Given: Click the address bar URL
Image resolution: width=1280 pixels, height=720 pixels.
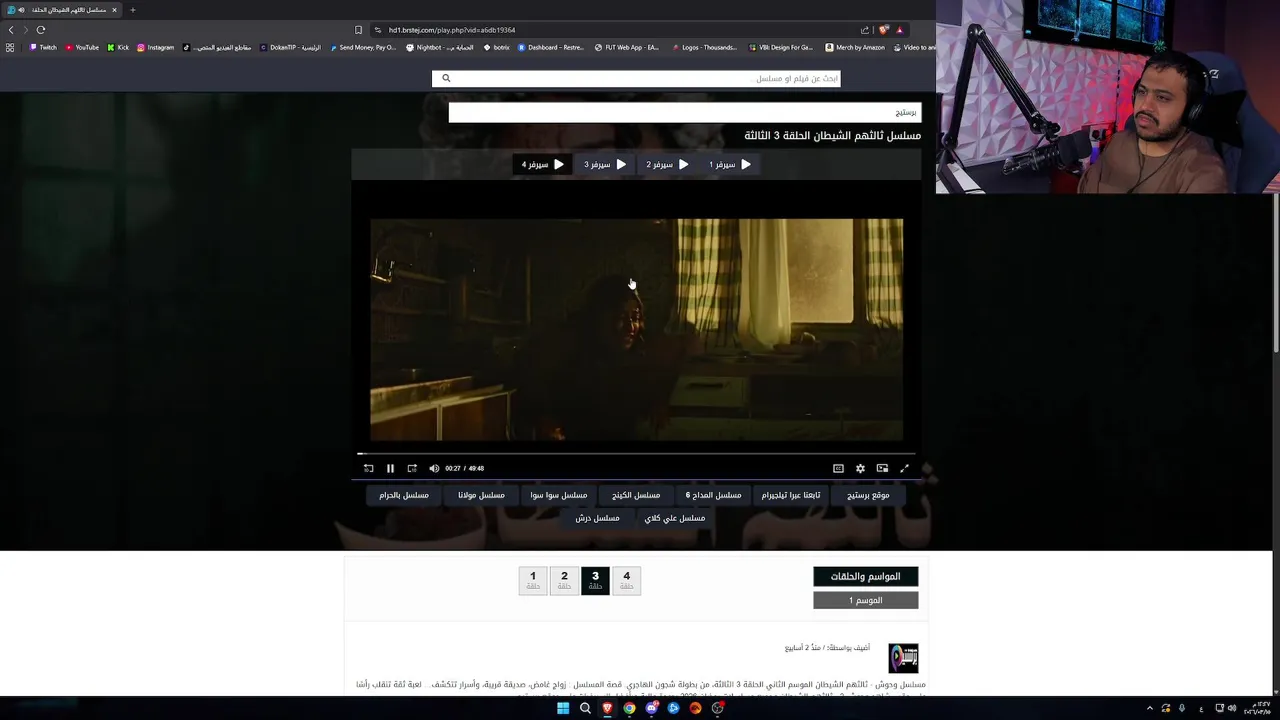Looking at the screenshot, I should click(x=452, y=30).
